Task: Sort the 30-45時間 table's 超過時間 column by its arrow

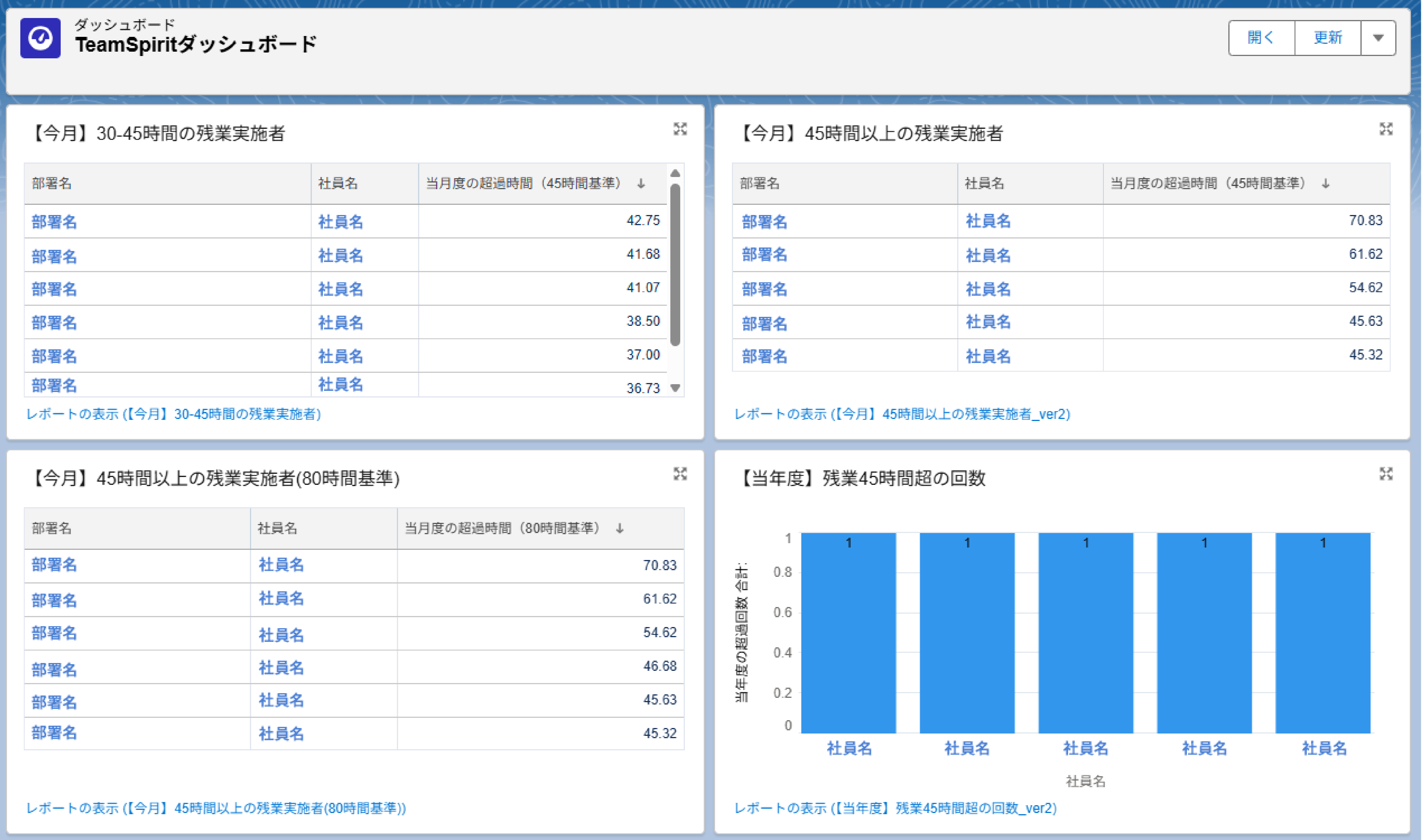Action: pos(641,183)
